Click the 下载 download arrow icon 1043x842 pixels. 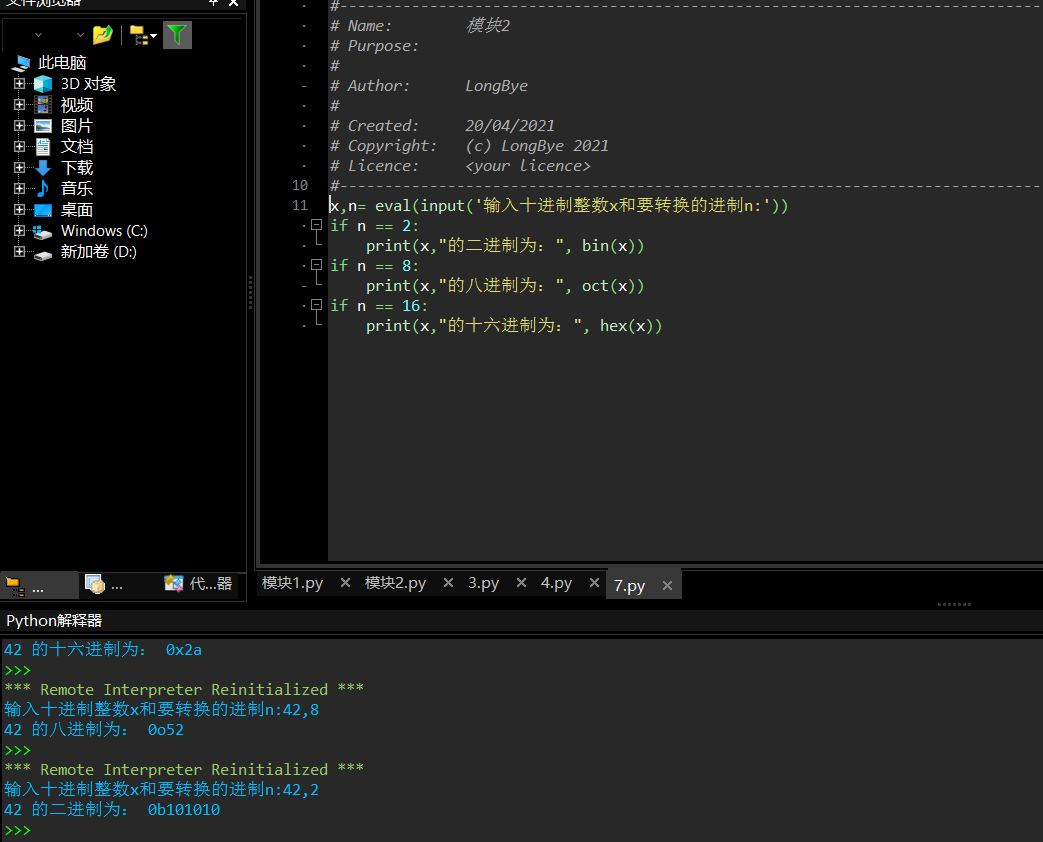click(43, 168)
